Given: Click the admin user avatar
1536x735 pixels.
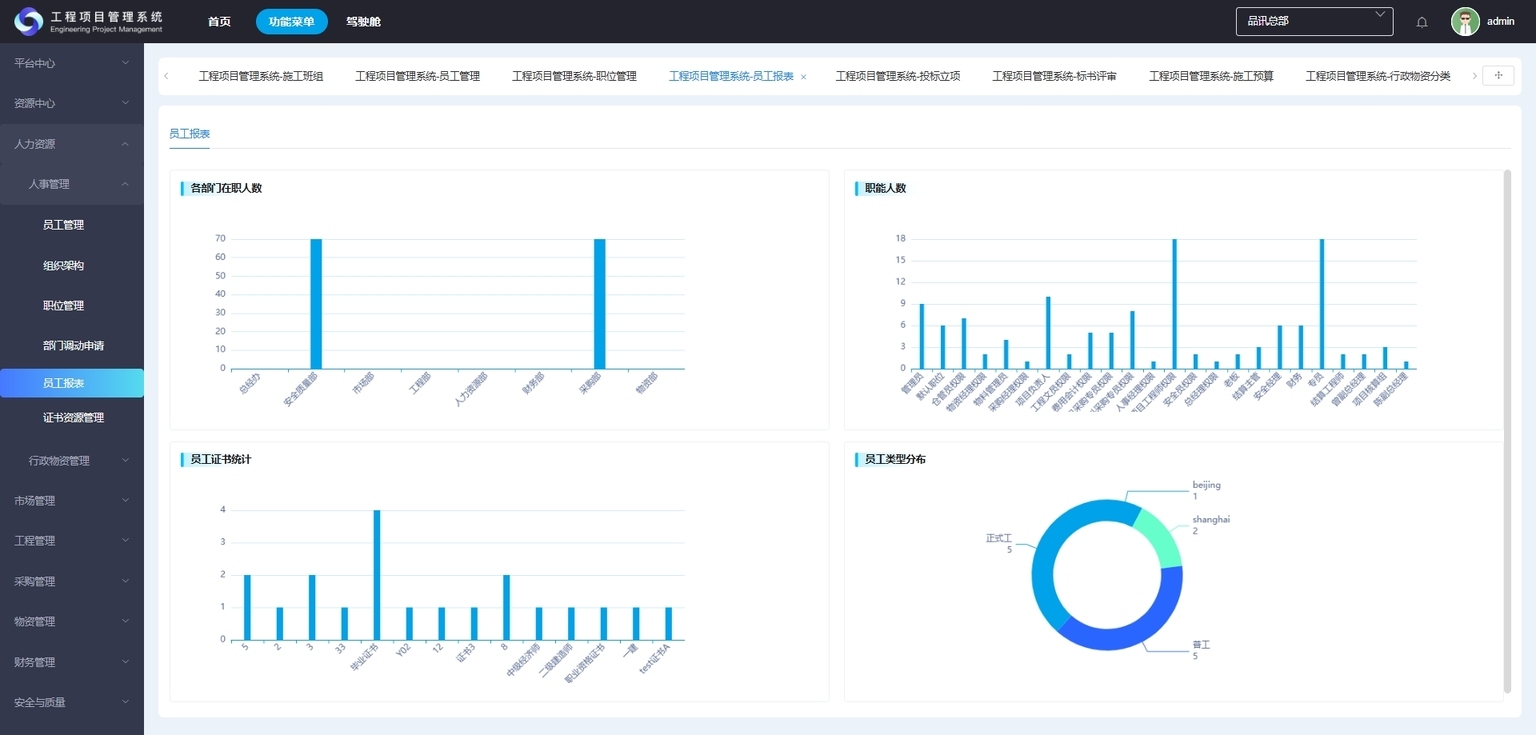Looking at the screenshot, I should 1465,22.
